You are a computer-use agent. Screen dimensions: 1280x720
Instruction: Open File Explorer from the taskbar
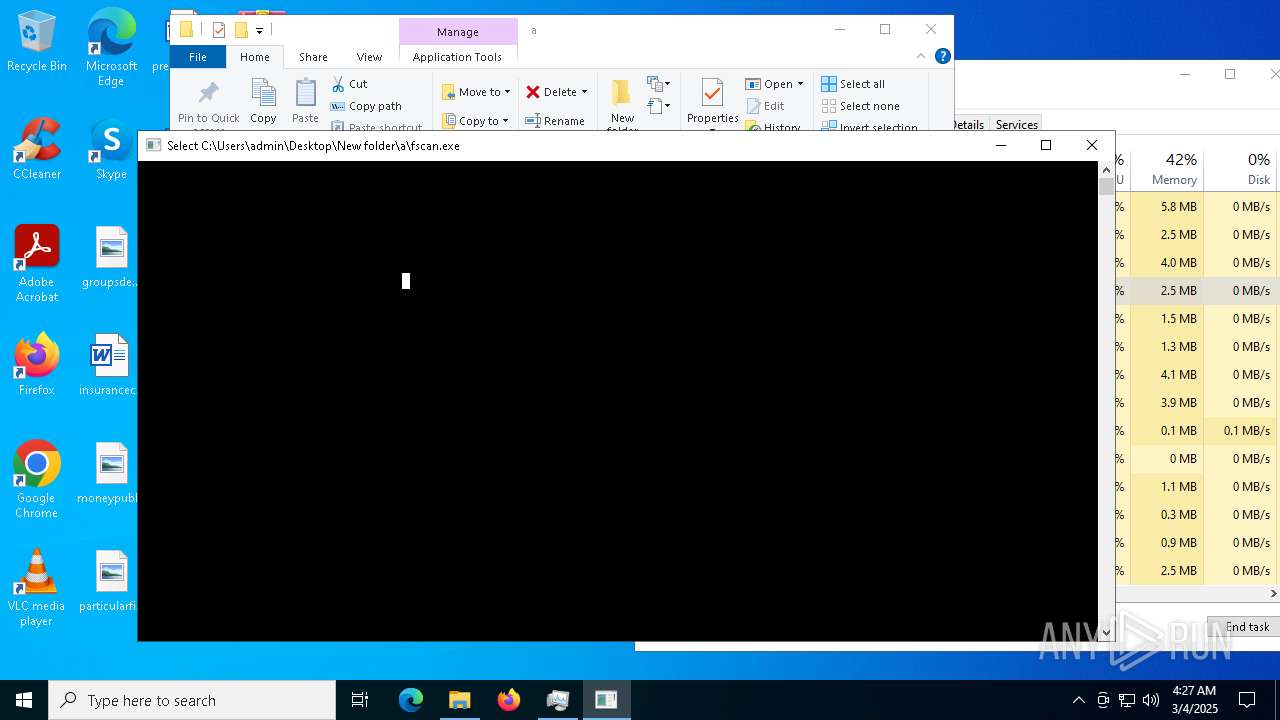(x=460, y=700)
